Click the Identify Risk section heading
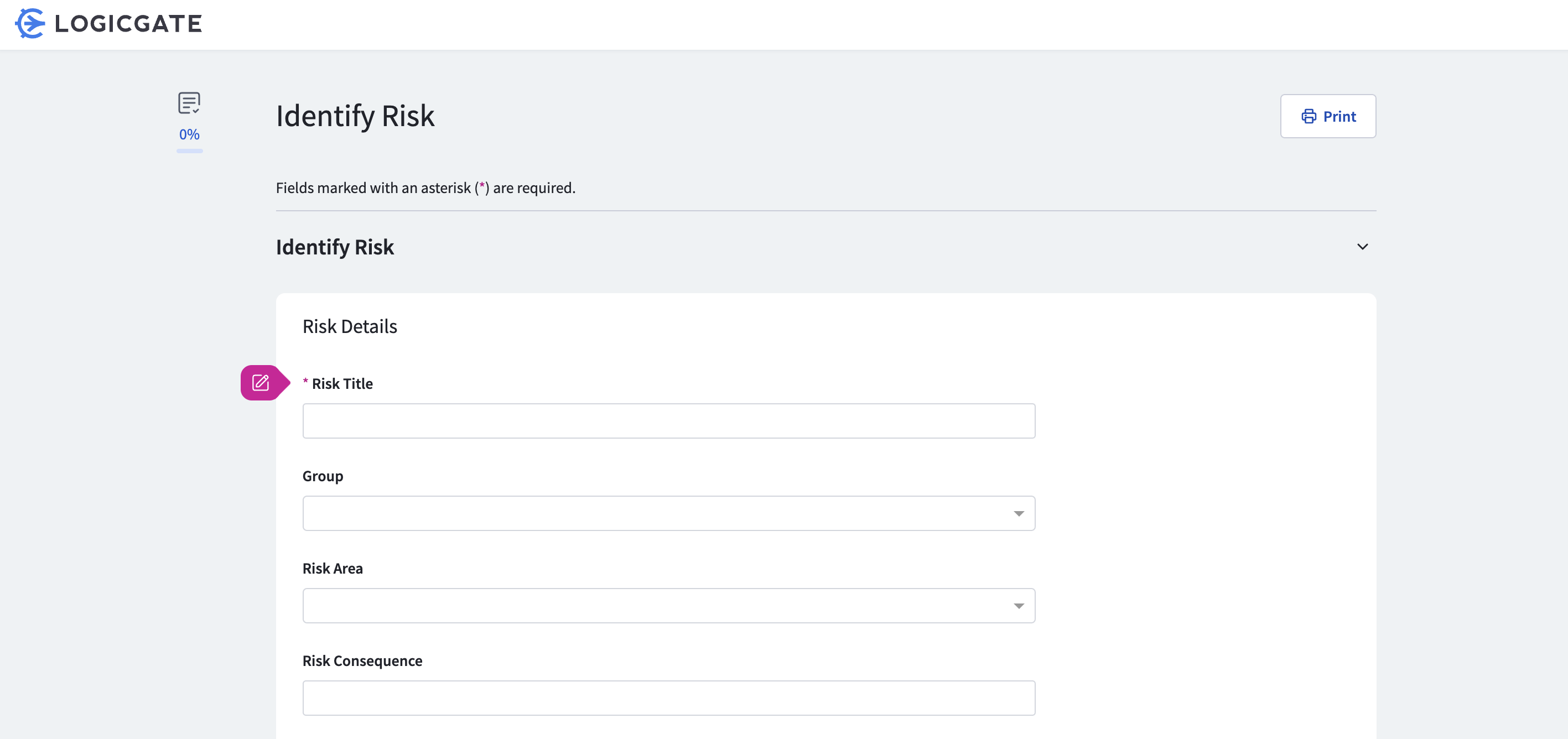Image resolution: width=1568 pixels, height=739 pixels. [335, 247]
